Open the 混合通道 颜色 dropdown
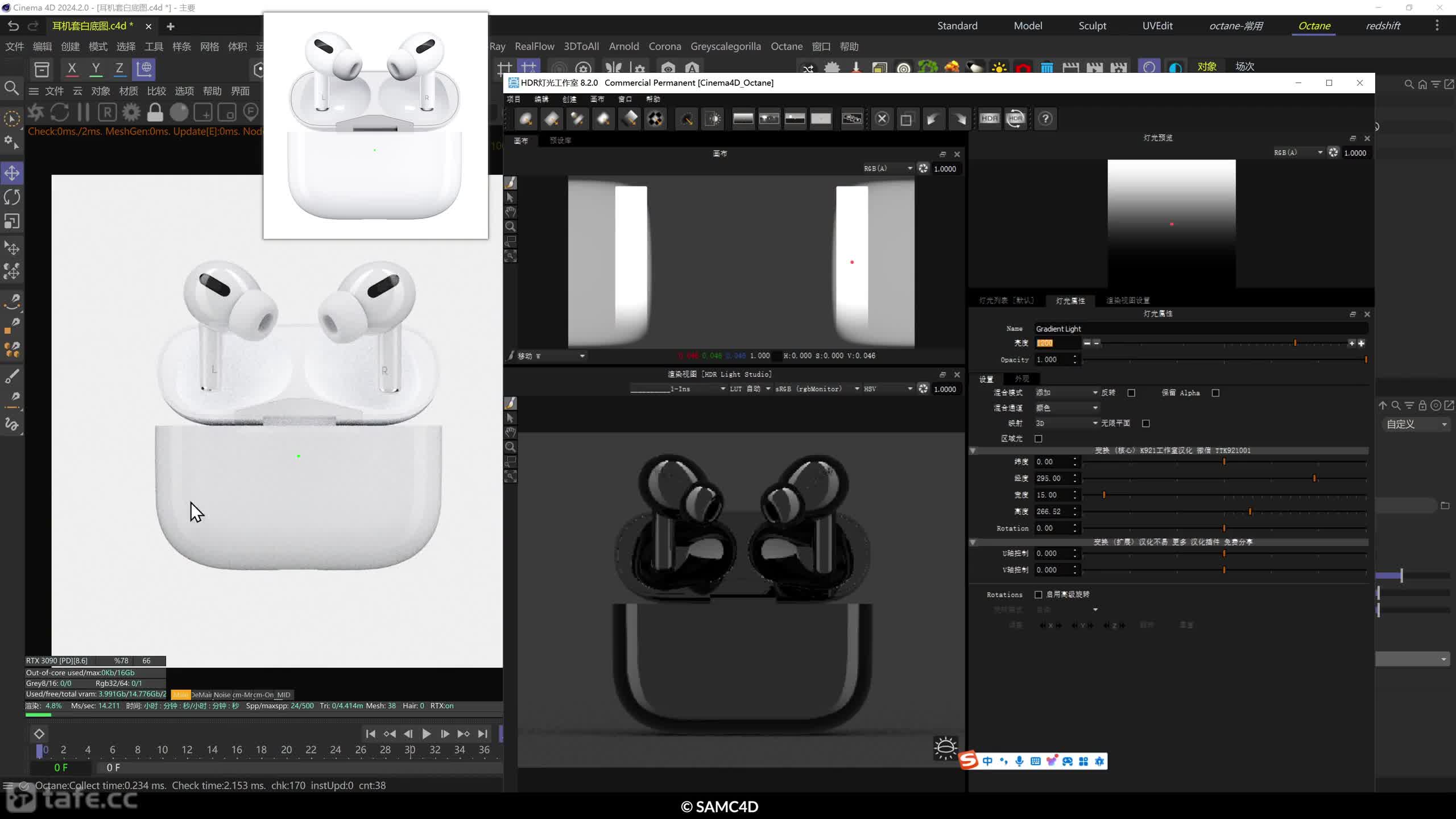Viewport: 1456px width, 819px height. [x=1066, y=408]
